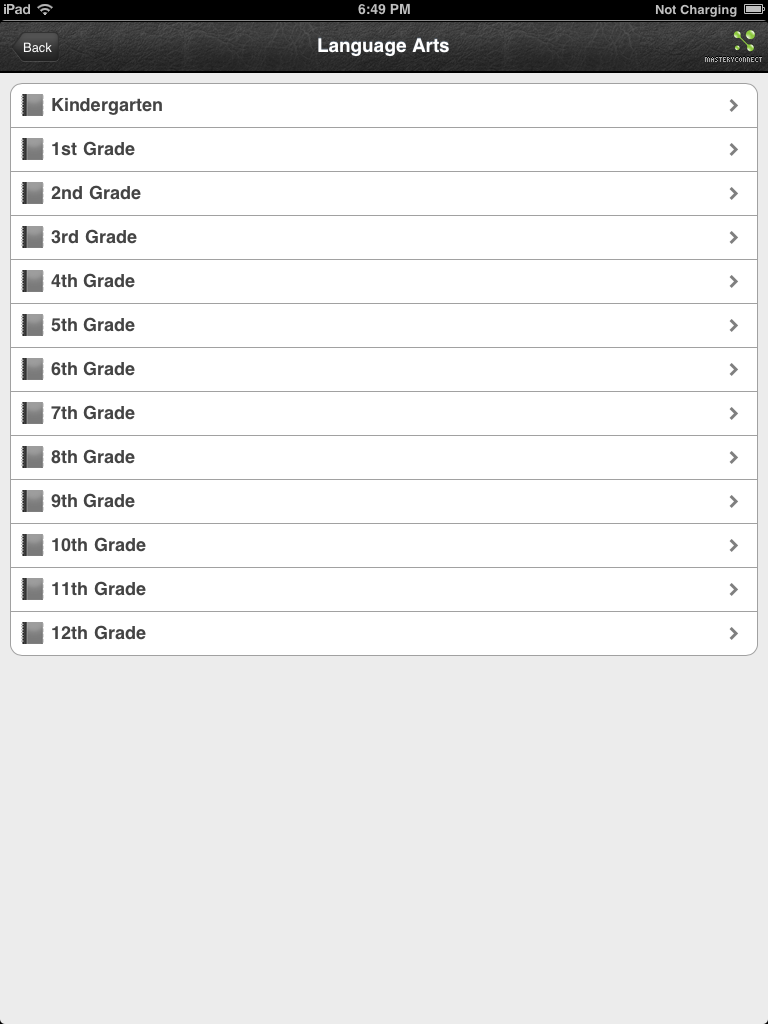Select the notebook icon beside 9th Grade
The image size is (768, 1024).
(33, 501)
